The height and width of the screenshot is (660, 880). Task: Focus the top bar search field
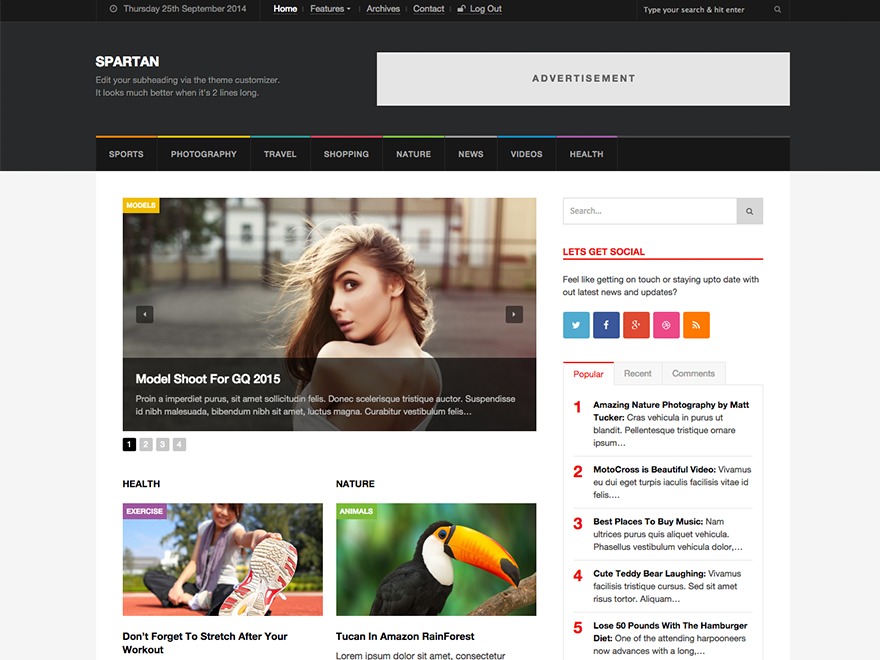(704, 10)
